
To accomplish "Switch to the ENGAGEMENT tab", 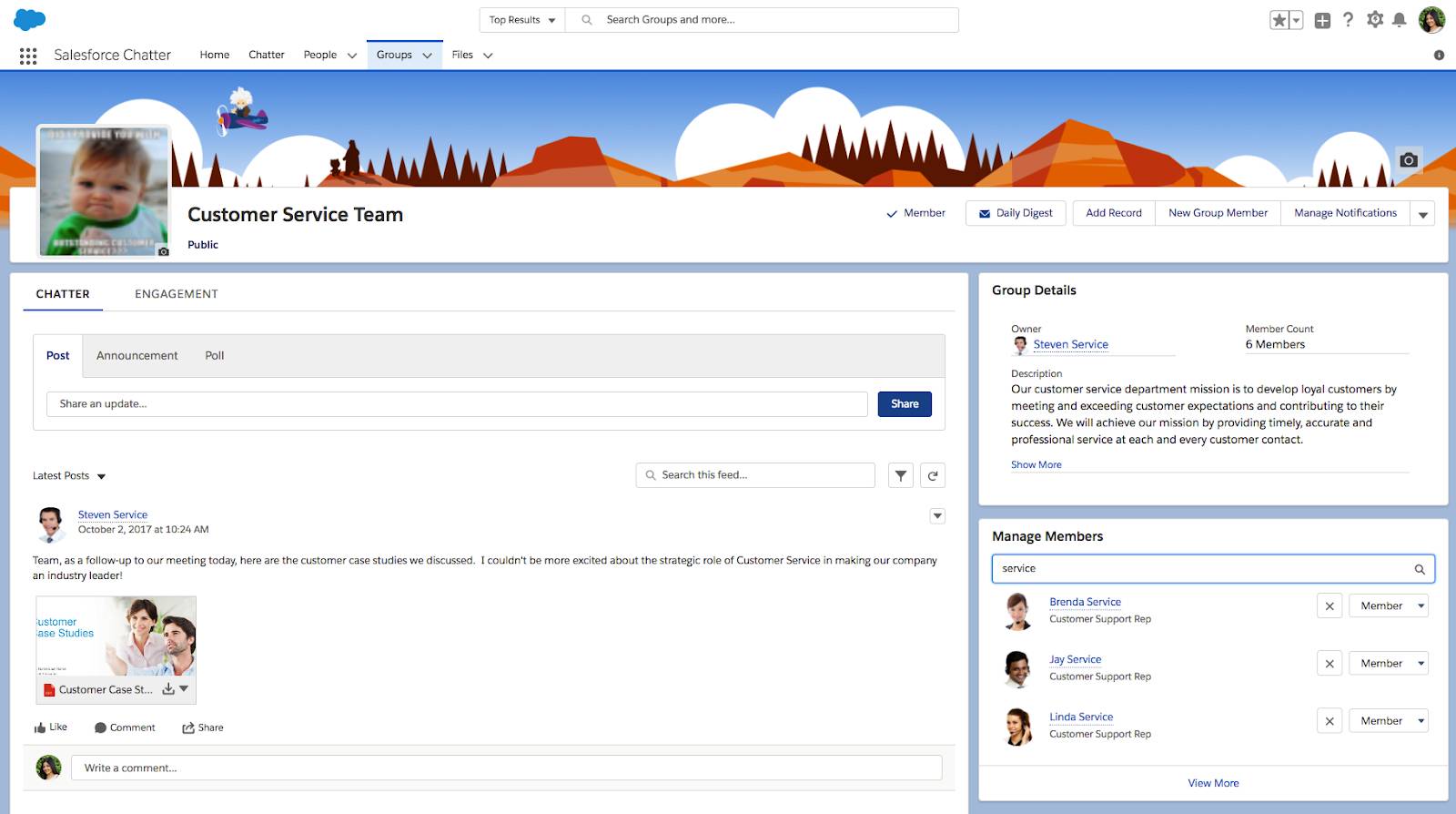I will [x=177, y=294].
